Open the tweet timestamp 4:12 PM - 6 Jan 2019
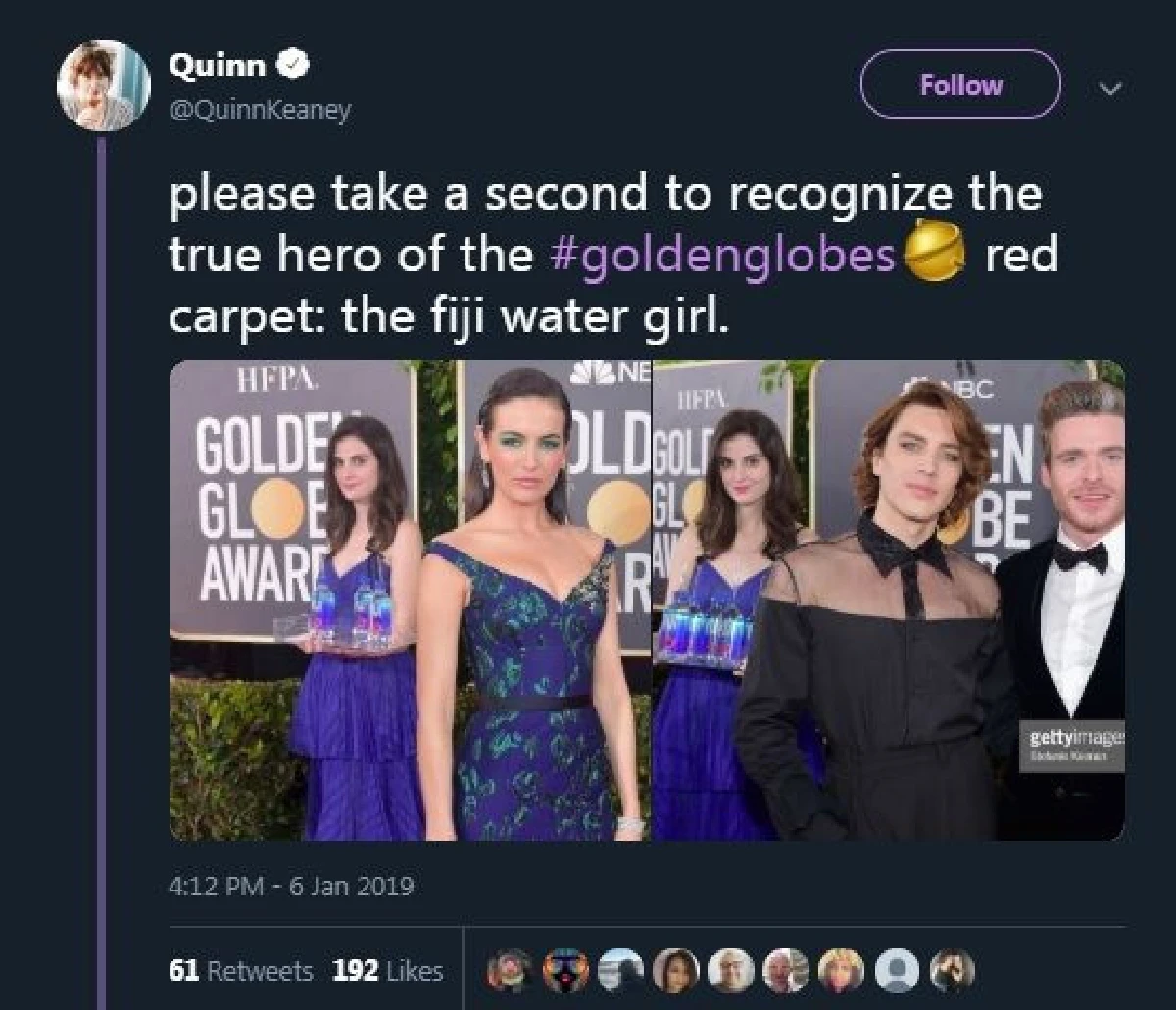1176x1010 pixels. [x=291, y=887]
